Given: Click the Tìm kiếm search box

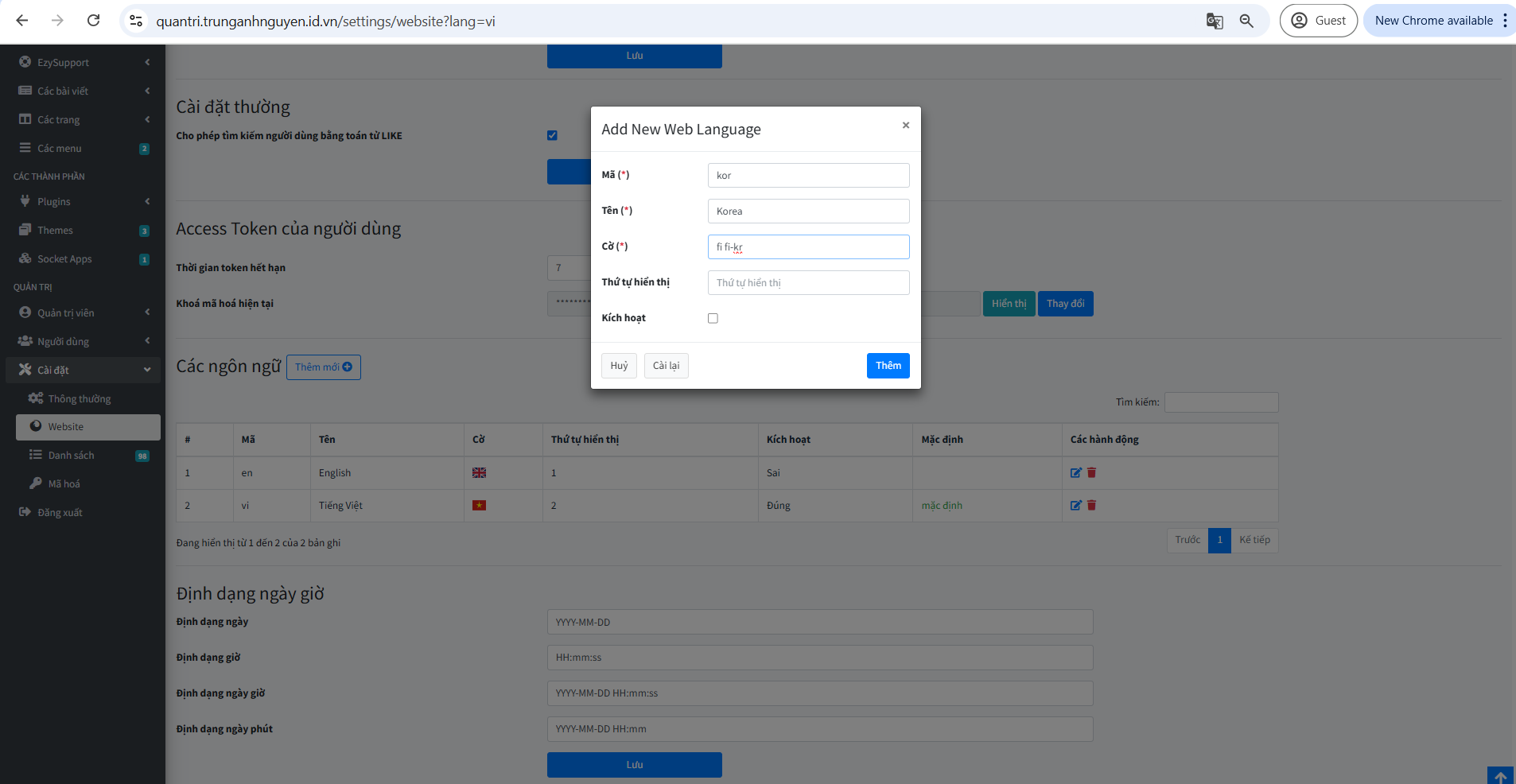Looking at the screenshot, I should [x=1222, y=402].
